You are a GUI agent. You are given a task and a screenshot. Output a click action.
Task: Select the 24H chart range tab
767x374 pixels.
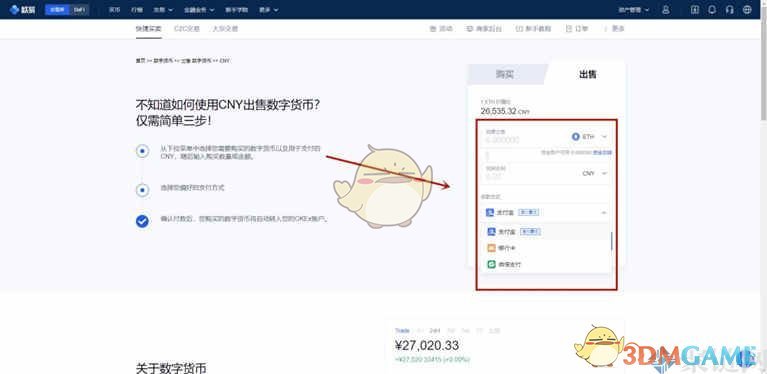434,331
